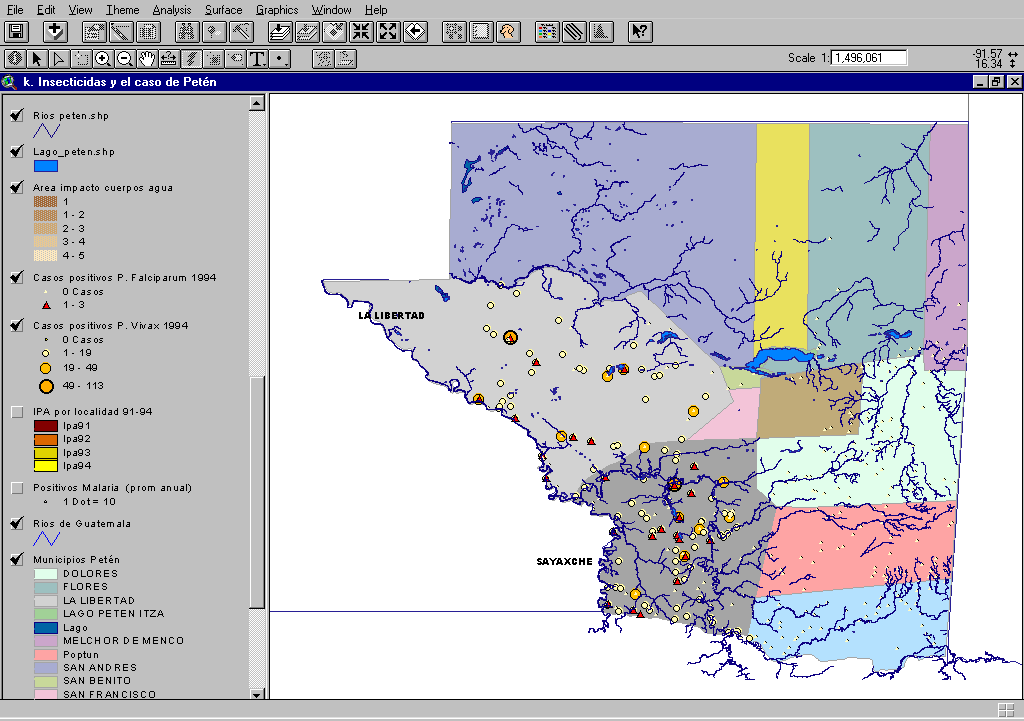Click the Casos positivos P. Vivax 1994 label
The image size is (1024, 721).
[x=110, y=326]
